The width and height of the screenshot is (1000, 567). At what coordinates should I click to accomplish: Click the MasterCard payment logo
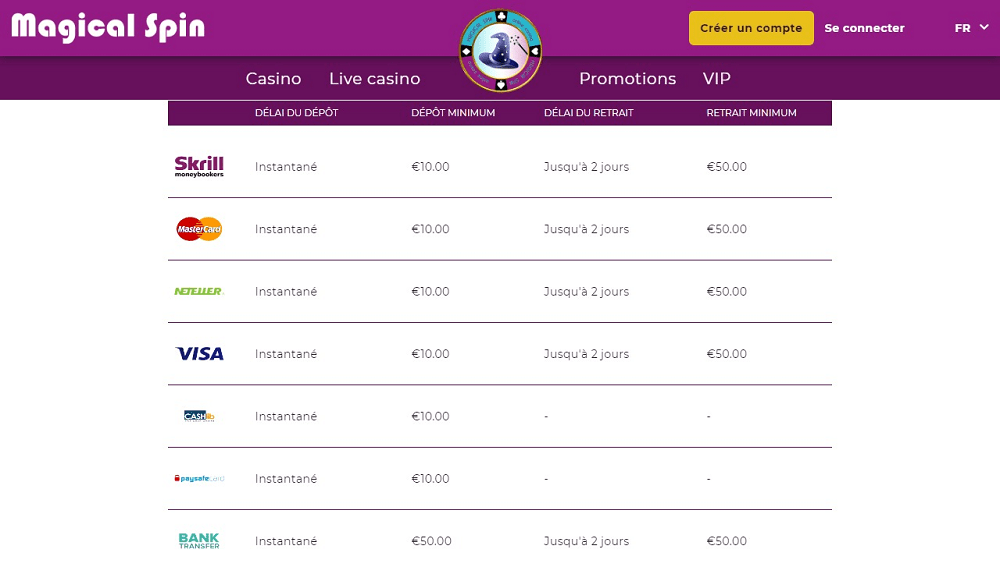199,229
